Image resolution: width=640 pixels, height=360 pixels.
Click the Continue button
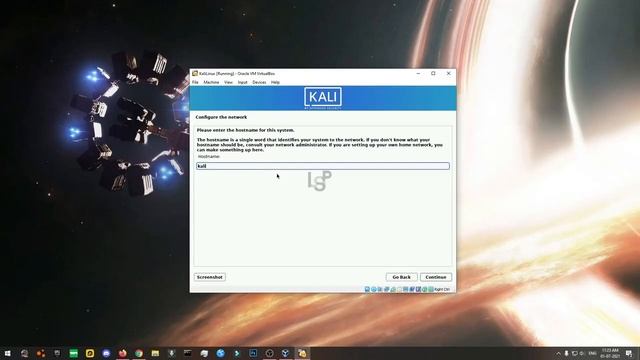pyautogui.click(x=436, y=277)
